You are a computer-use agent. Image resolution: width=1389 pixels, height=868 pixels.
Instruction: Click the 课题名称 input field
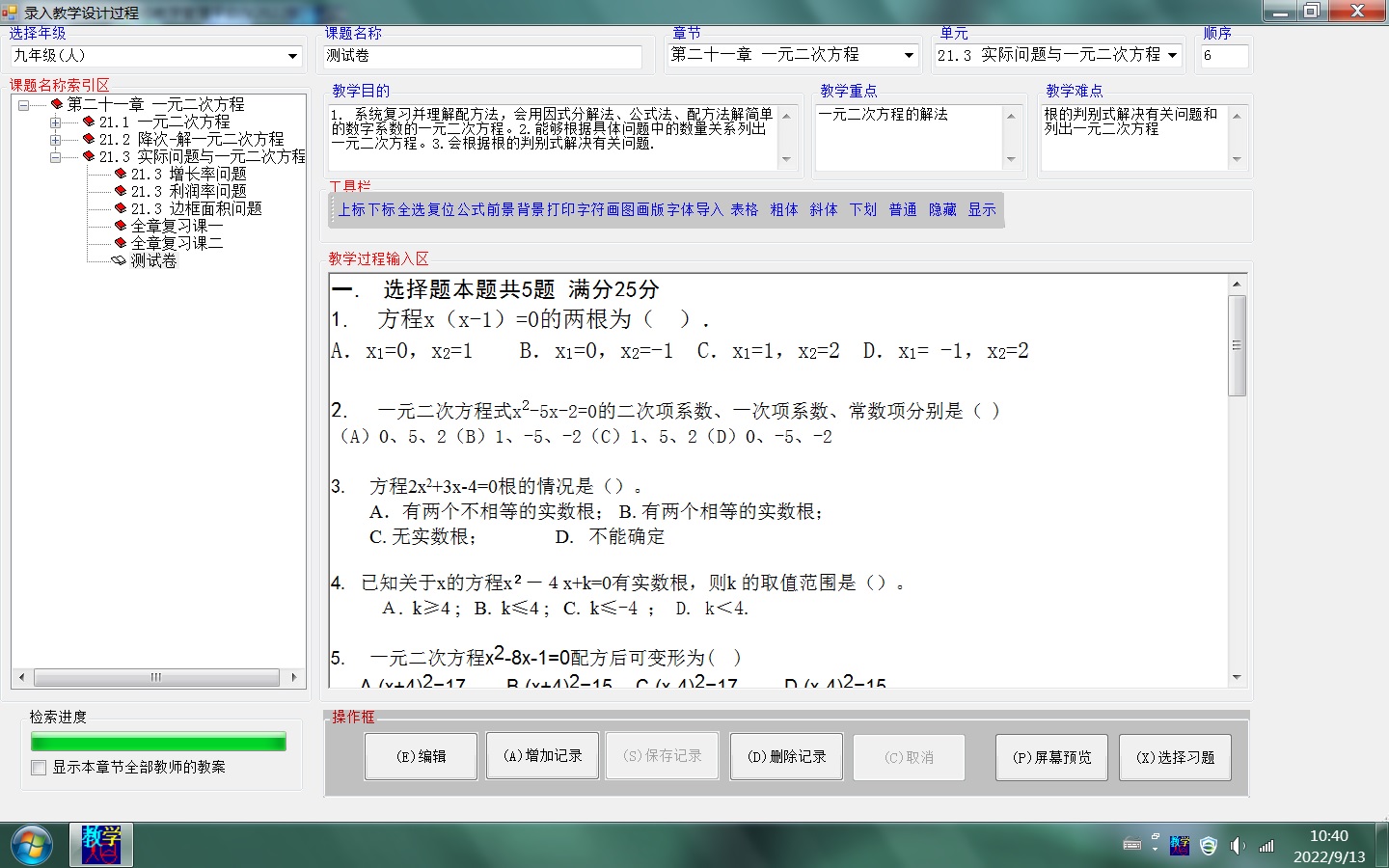pos(482,56)
